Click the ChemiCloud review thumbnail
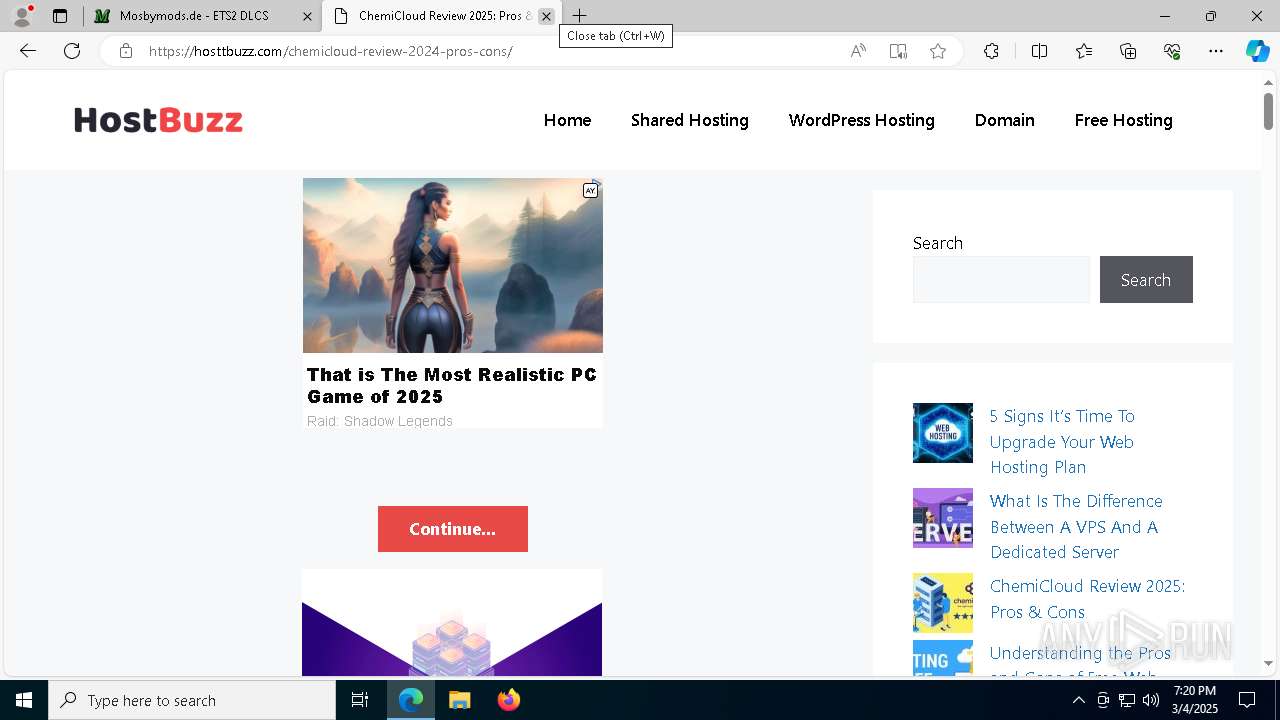 tap(943, 603)
